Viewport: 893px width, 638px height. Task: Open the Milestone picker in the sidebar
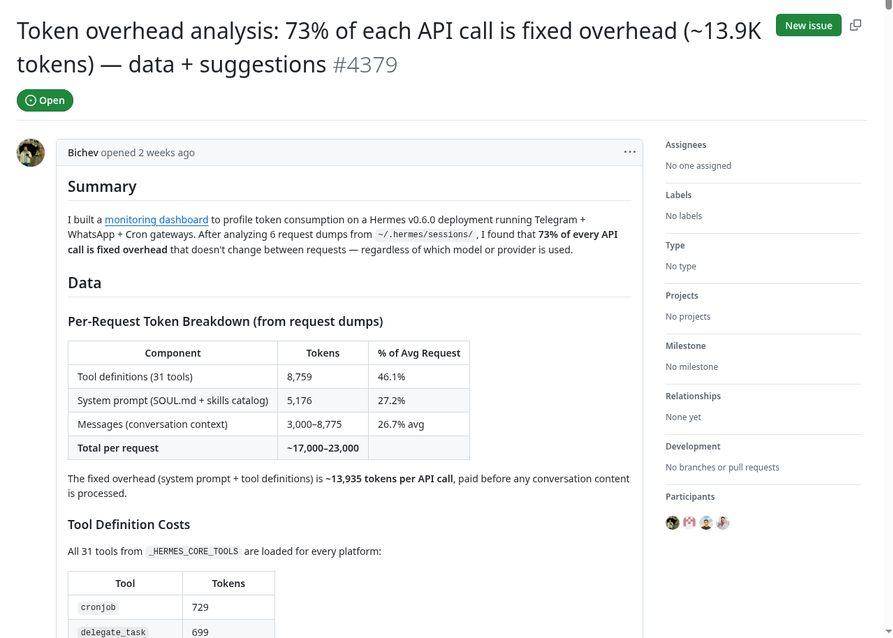tap(685, 345)
